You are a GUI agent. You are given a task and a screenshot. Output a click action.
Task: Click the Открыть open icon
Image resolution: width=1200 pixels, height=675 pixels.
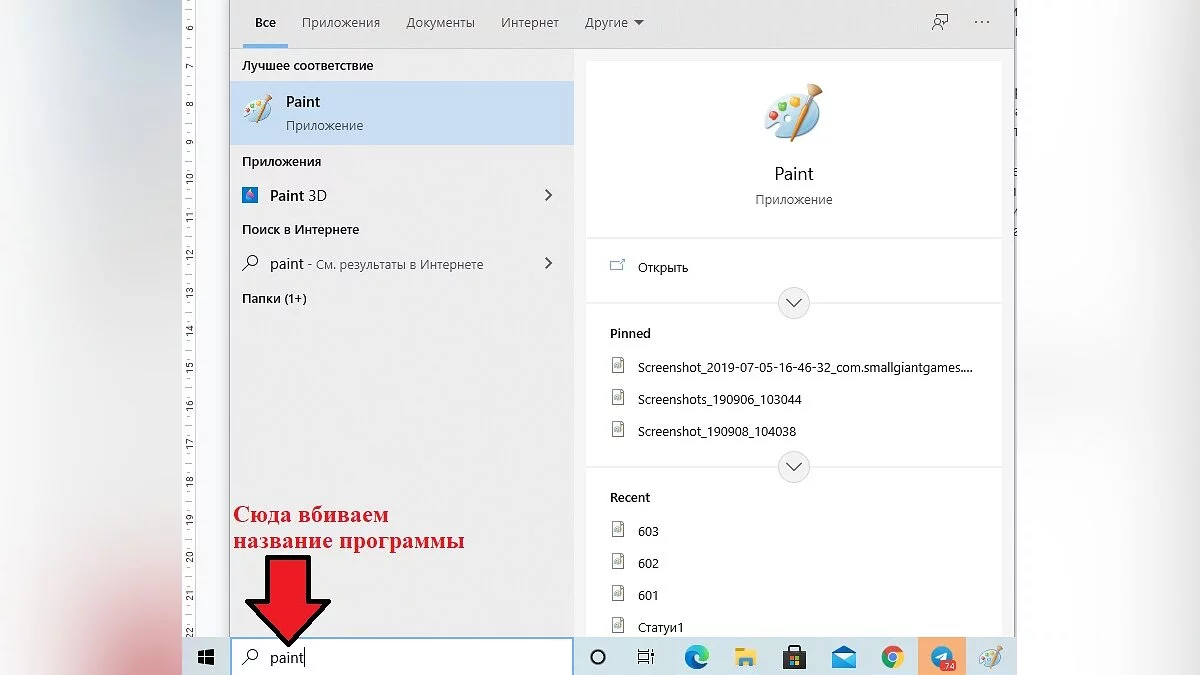(x=618, y=266)
